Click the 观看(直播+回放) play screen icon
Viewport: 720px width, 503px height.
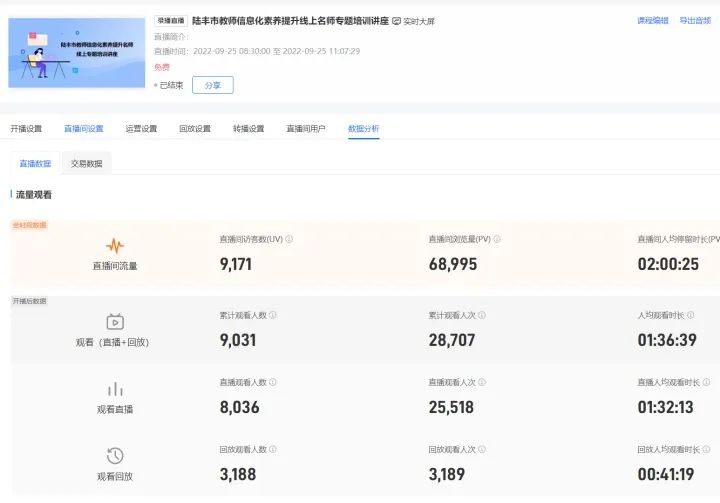point(115,321)
